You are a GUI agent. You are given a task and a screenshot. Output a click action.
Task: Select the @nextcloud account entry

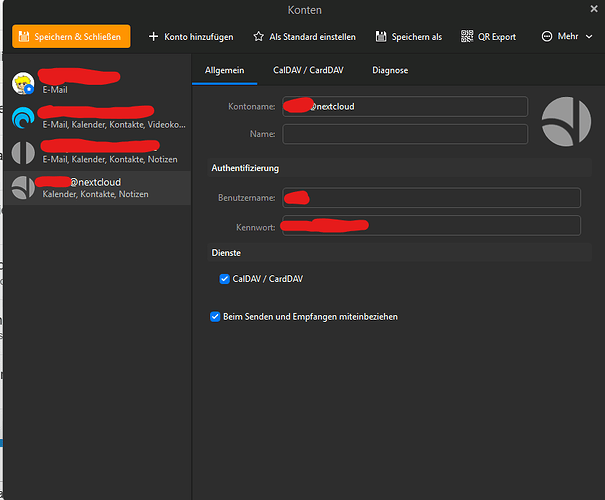[97, 188]
